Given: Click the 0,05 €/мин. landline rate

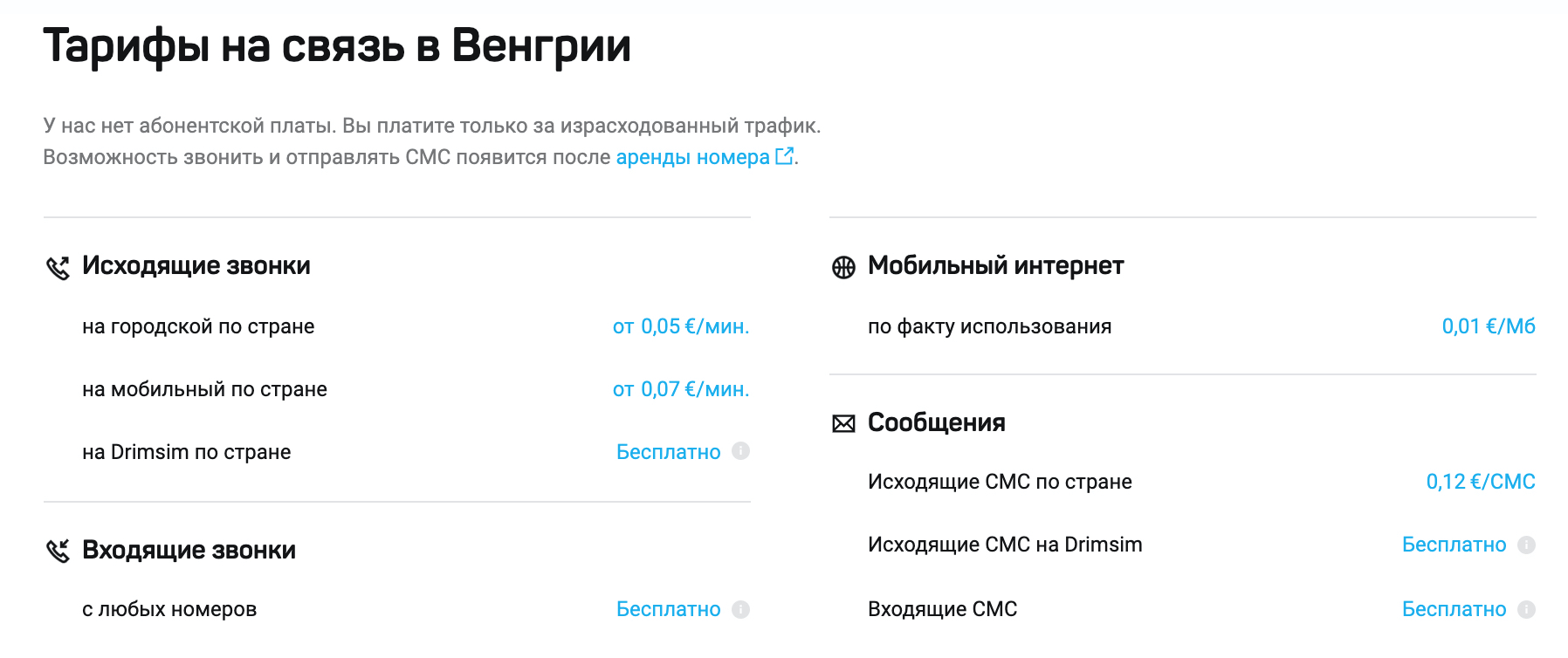Looking at the screenshot, I should (681, 326).
